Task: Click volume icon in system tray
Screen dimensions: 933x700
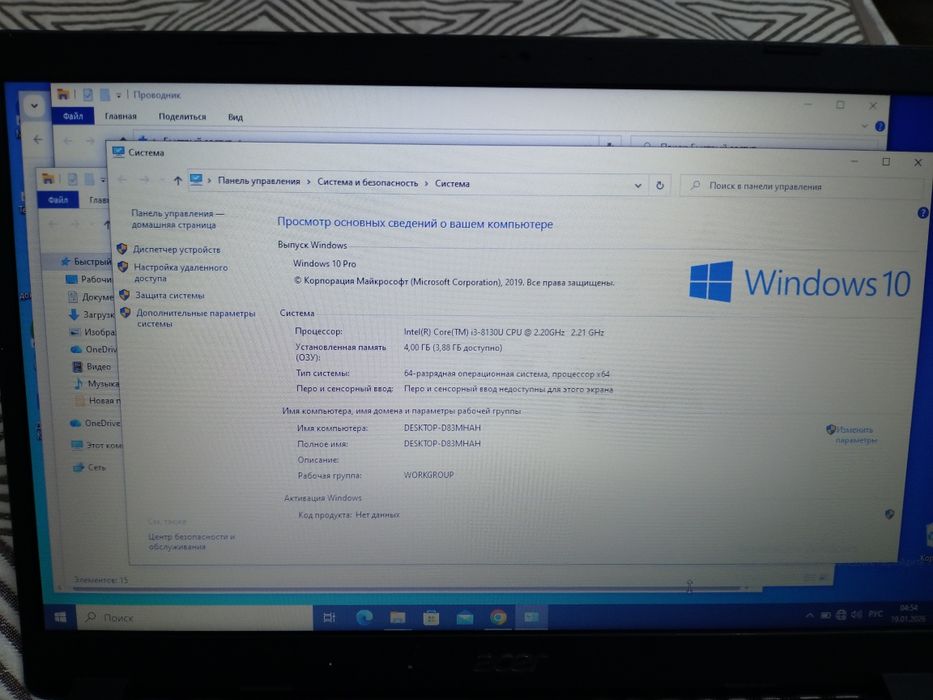Action: (x=857, y=614)
